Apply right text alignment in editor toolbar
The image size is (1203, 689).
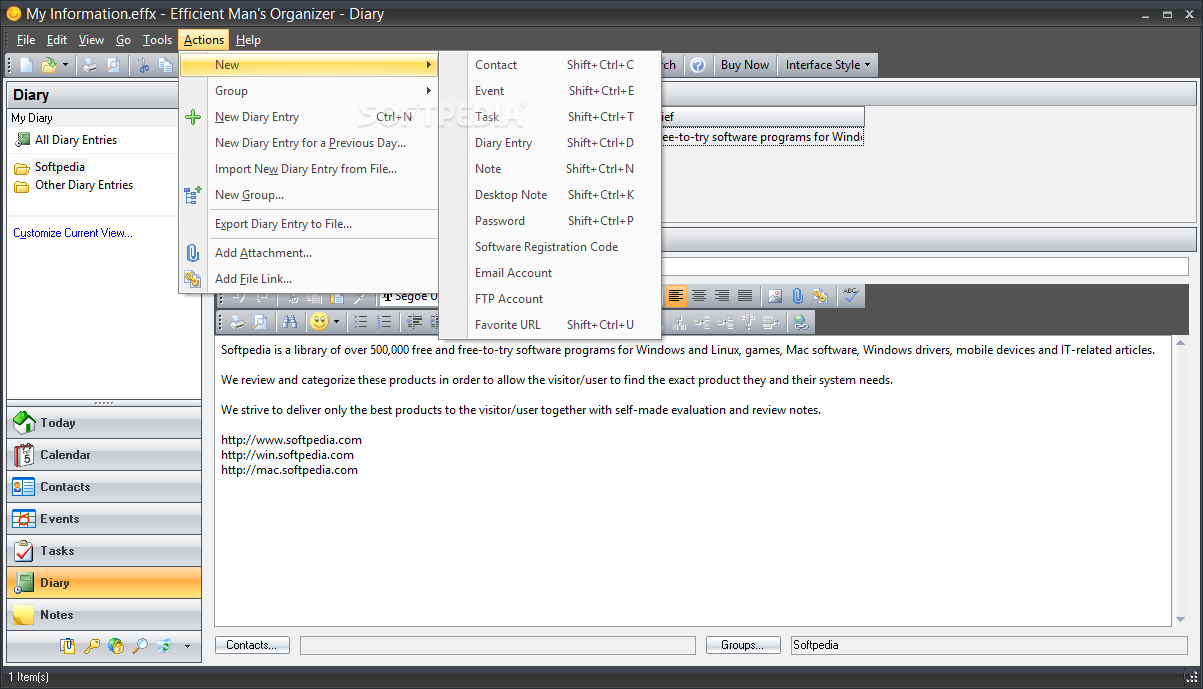coord(722,296)
